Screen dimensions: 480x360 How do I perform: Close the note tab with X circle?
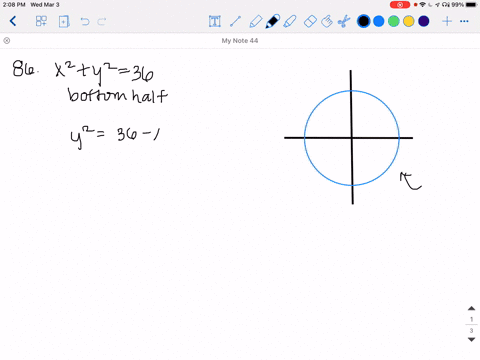[x=7, y=41]
